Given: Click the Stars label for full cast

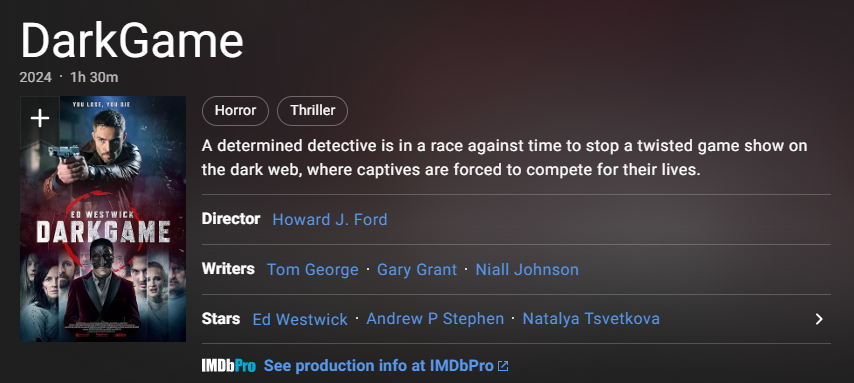Looking at the screenshot, I should [x=221, y=319].
